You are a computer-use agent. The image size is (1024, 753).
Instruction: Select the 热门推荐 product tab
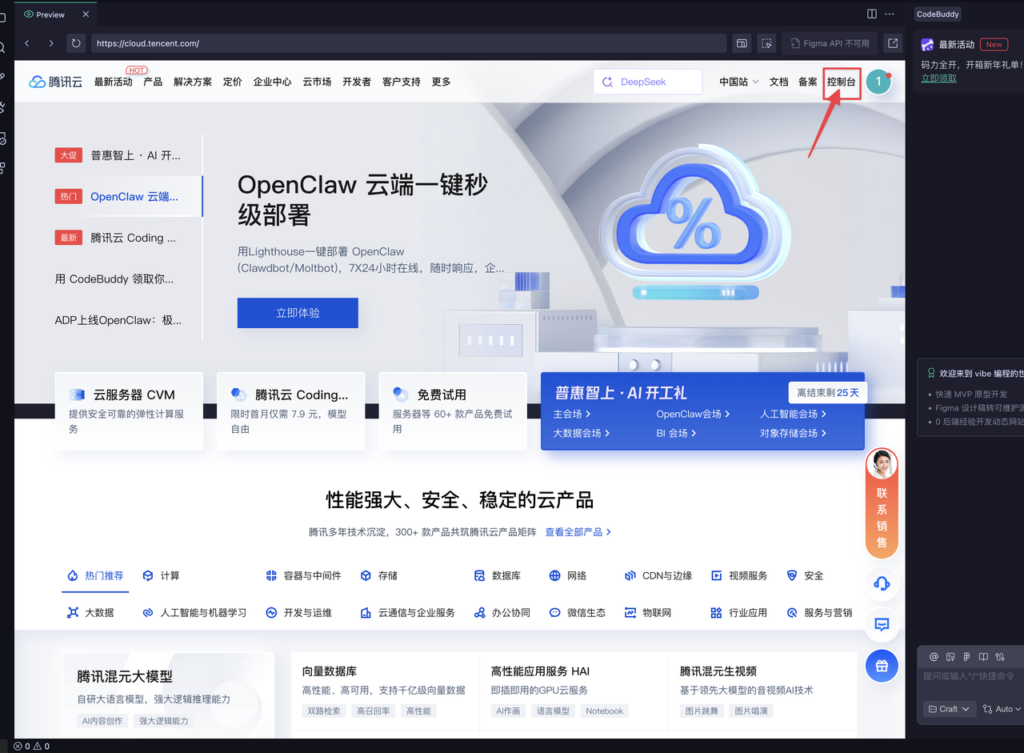coord(96,576)
